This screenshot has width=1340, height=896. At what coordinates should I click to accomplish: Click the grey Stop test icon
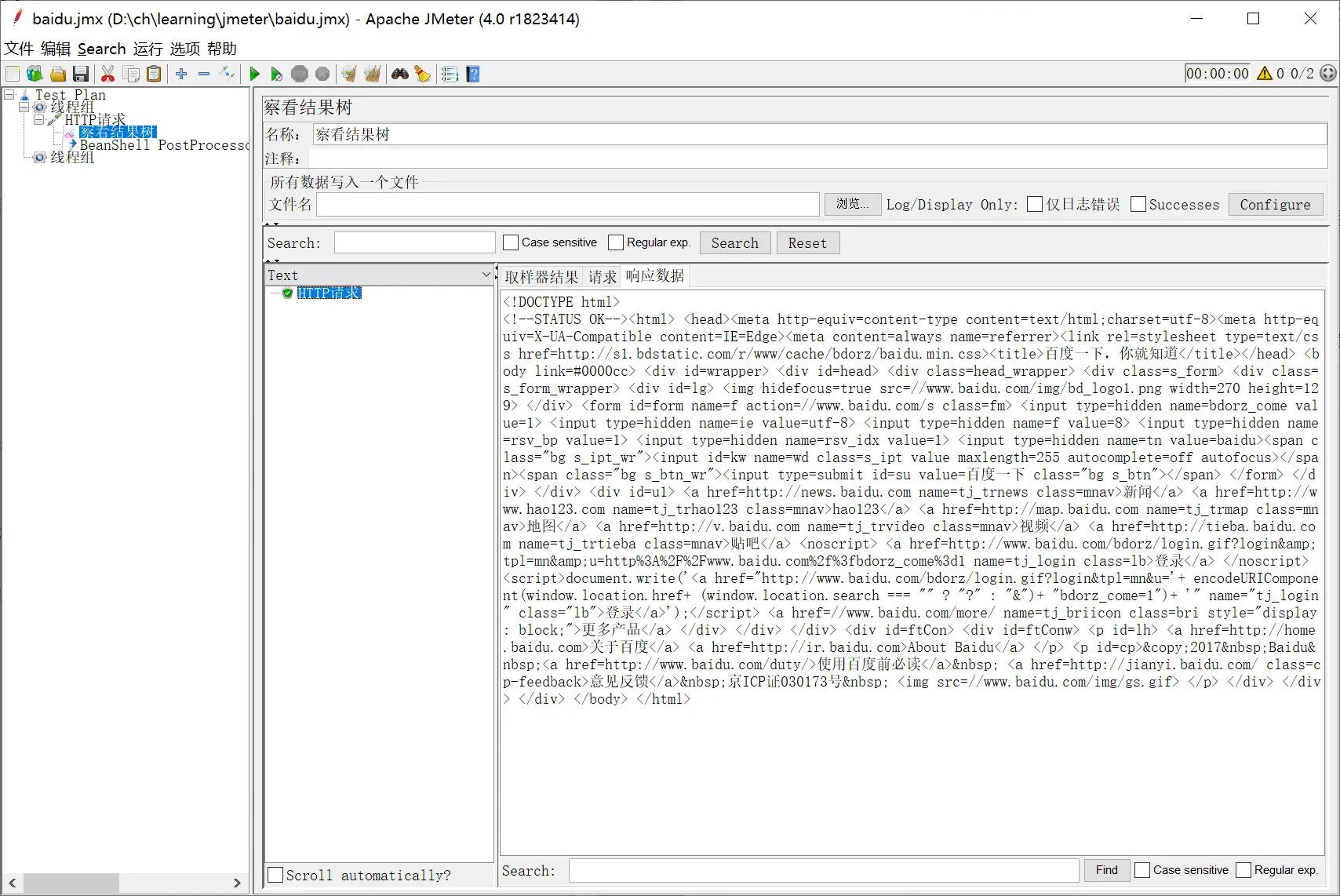pyautogui.click(x=300, y=74)
